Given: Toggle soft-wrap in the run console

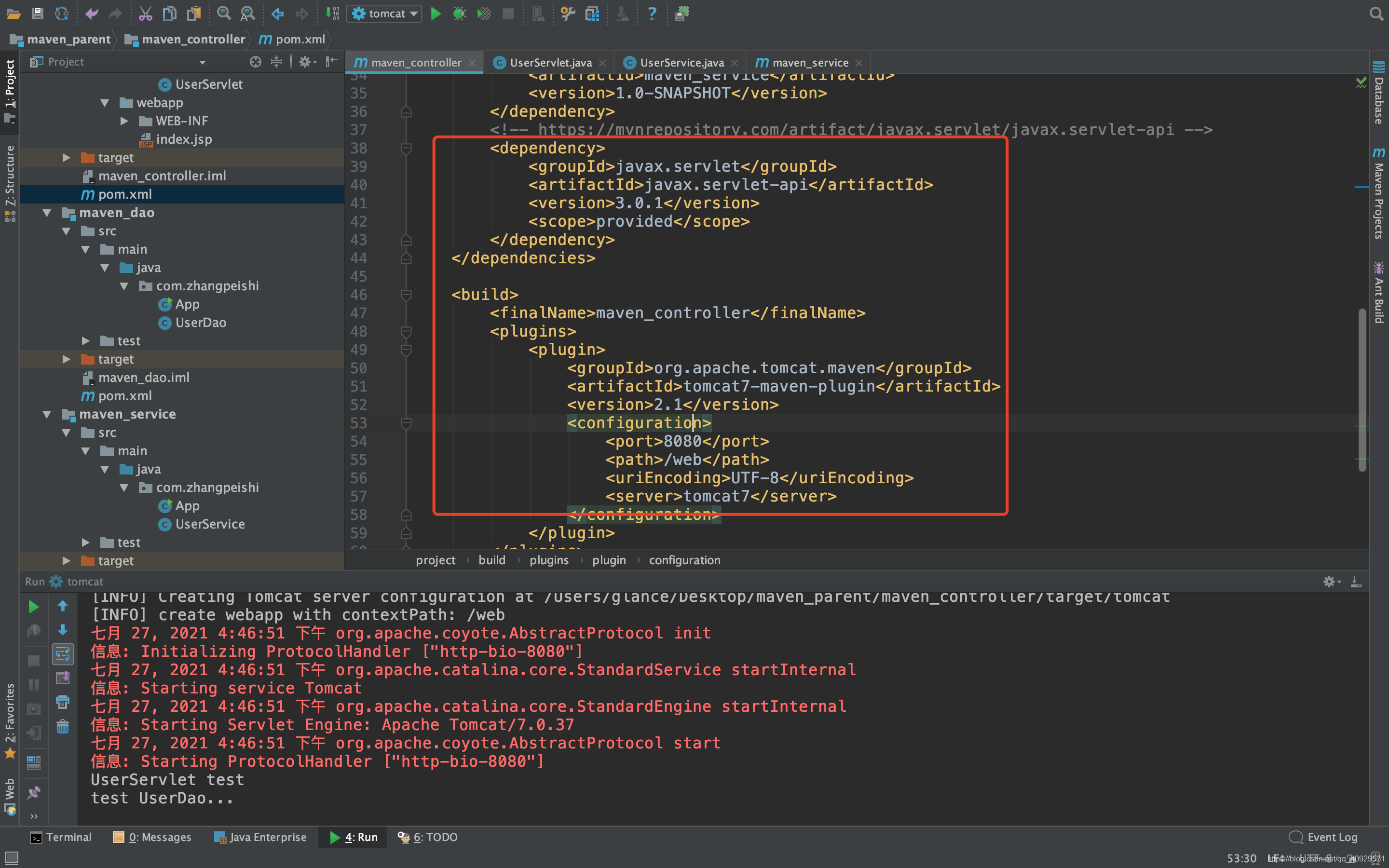Looking at the screenshot, I should (x=63, y=654).
